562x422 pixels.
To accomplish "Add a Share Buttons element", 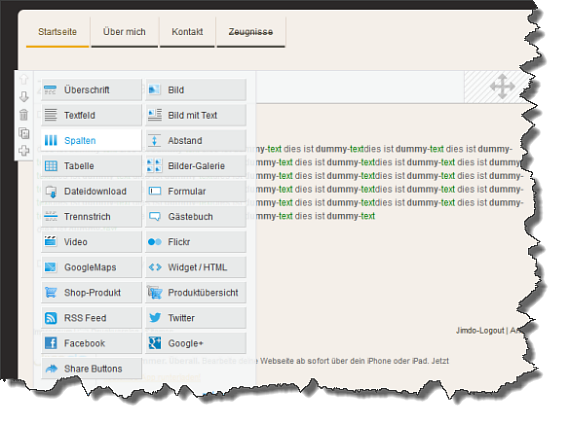I will [91, 369].
